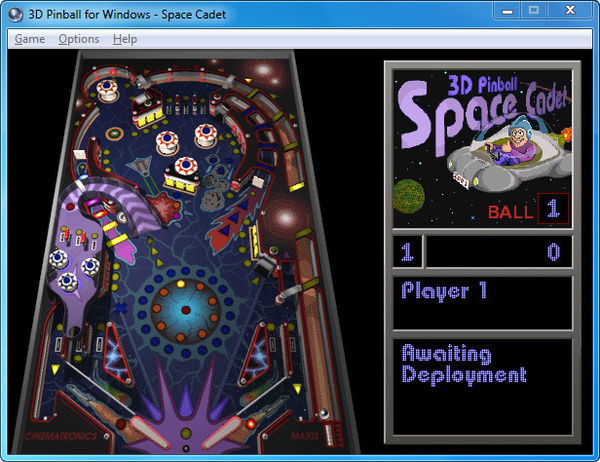600x462 pixels.
Task: Click the score value '0'
Action: click(553, 252)
